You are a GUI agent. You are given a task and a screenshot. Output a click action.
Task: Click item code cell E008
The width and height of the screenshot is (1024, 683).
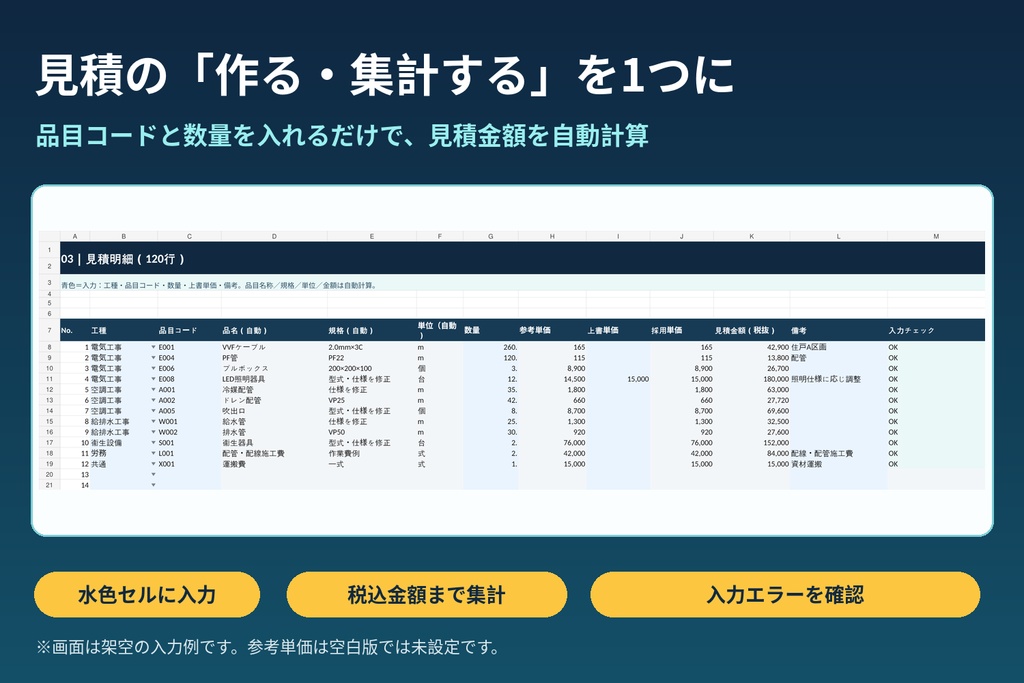pos(189,379)
